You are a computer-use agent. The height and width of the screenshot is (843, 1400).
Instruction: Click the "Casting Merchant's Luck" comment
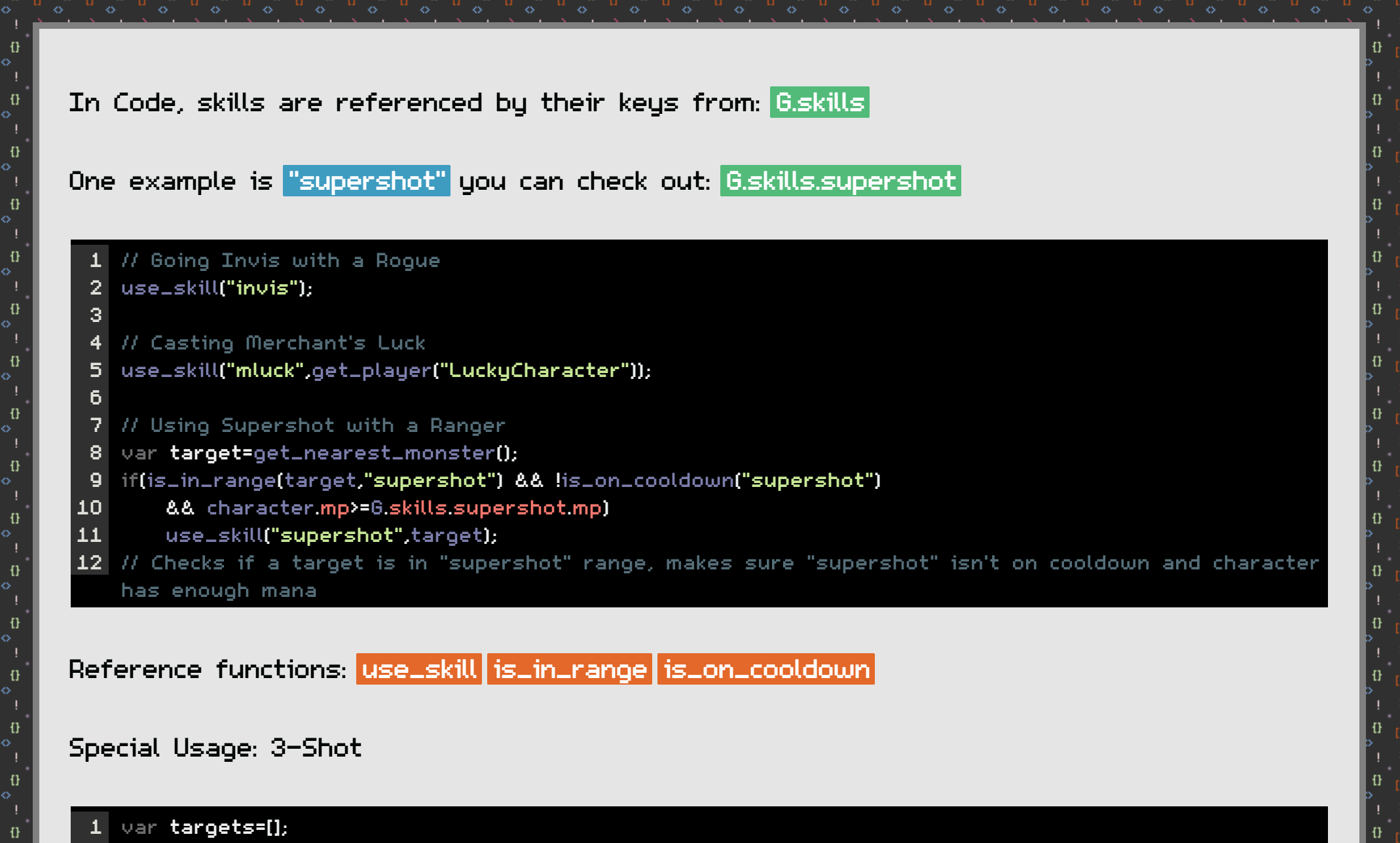click(x=273, y=343)
